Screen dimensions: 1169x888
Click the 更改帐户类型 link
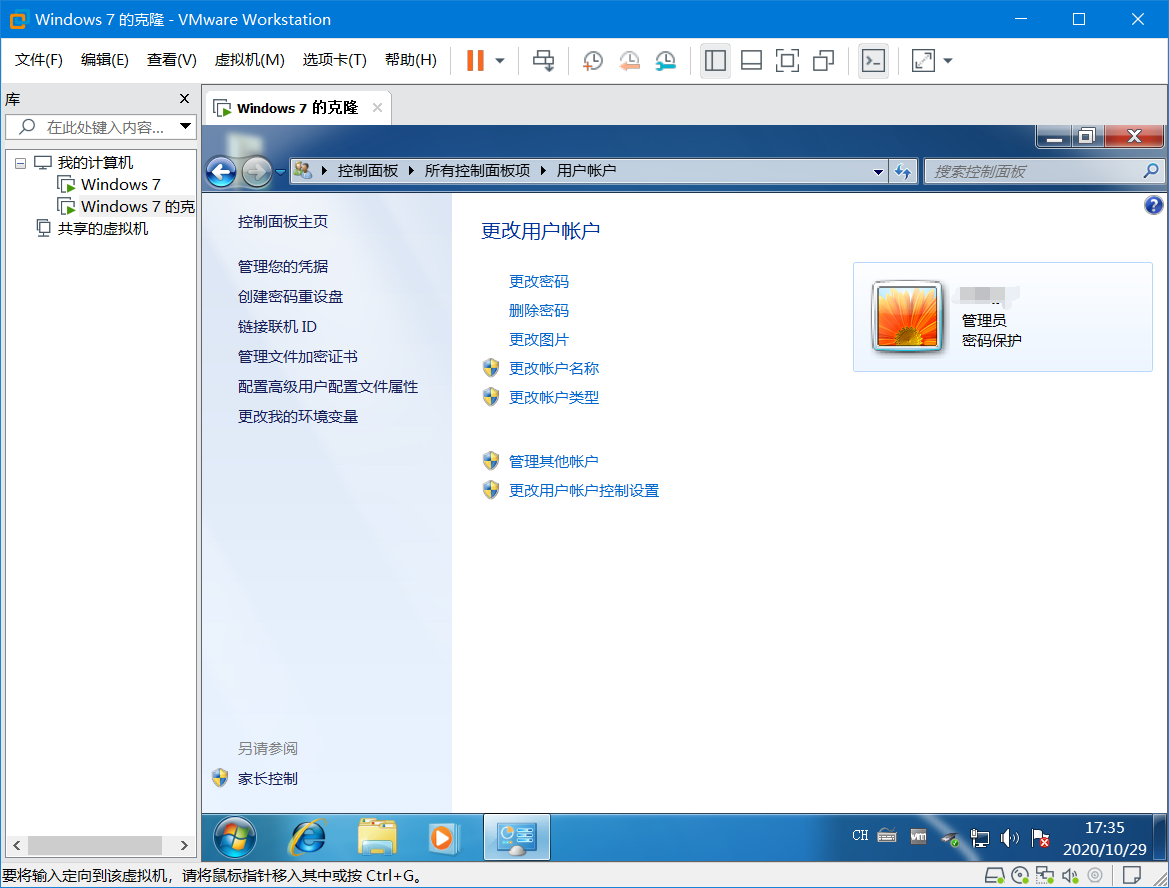(x=553, y=397)
